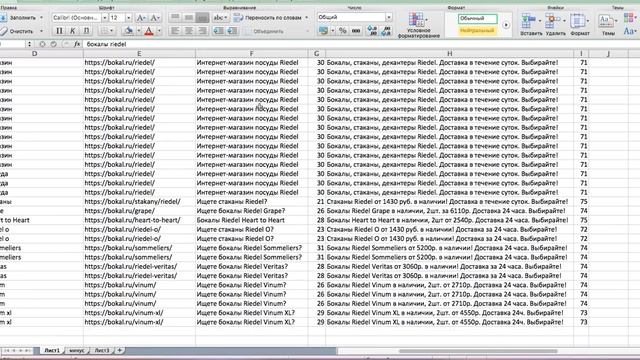Click Format cells (Формат) icon
The image size is (640, 360).
click(x=578, y=20)
